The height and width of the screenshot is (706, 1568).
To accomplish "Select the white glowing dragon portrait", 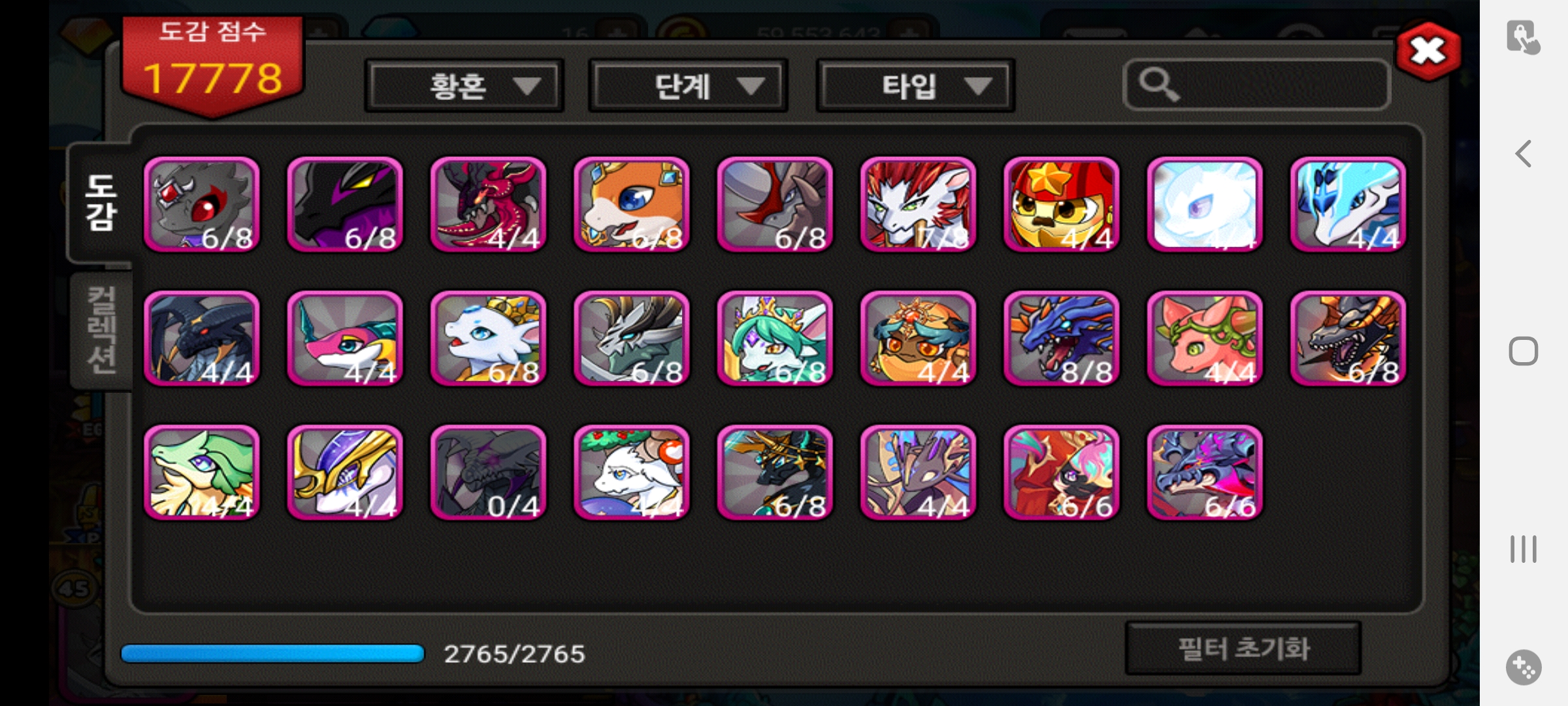I will [x=1205, y=204].
